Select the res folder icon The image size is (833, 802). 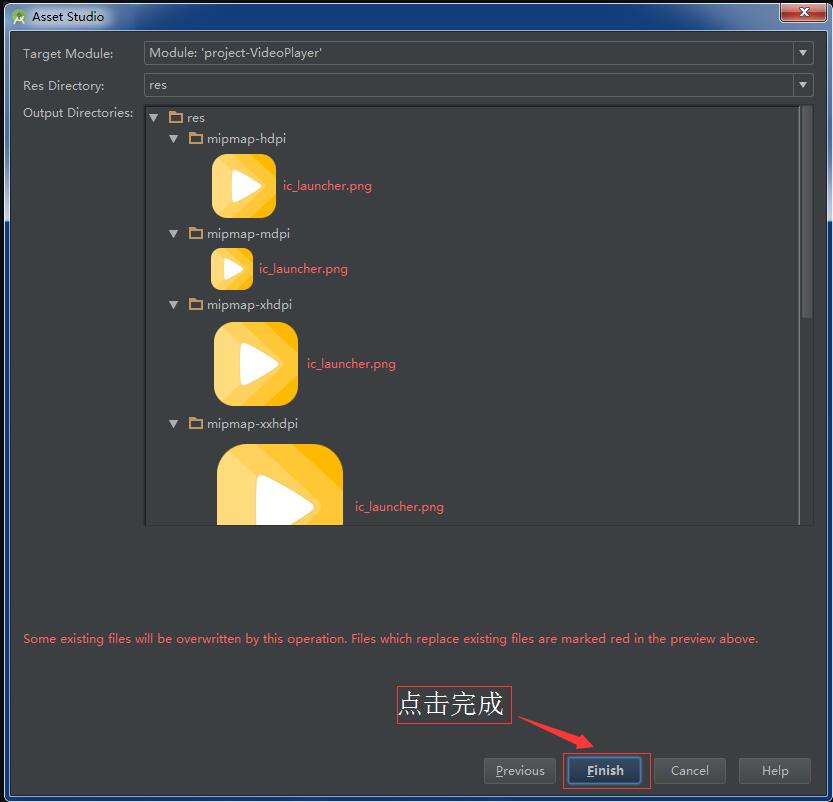pos(176,117)
